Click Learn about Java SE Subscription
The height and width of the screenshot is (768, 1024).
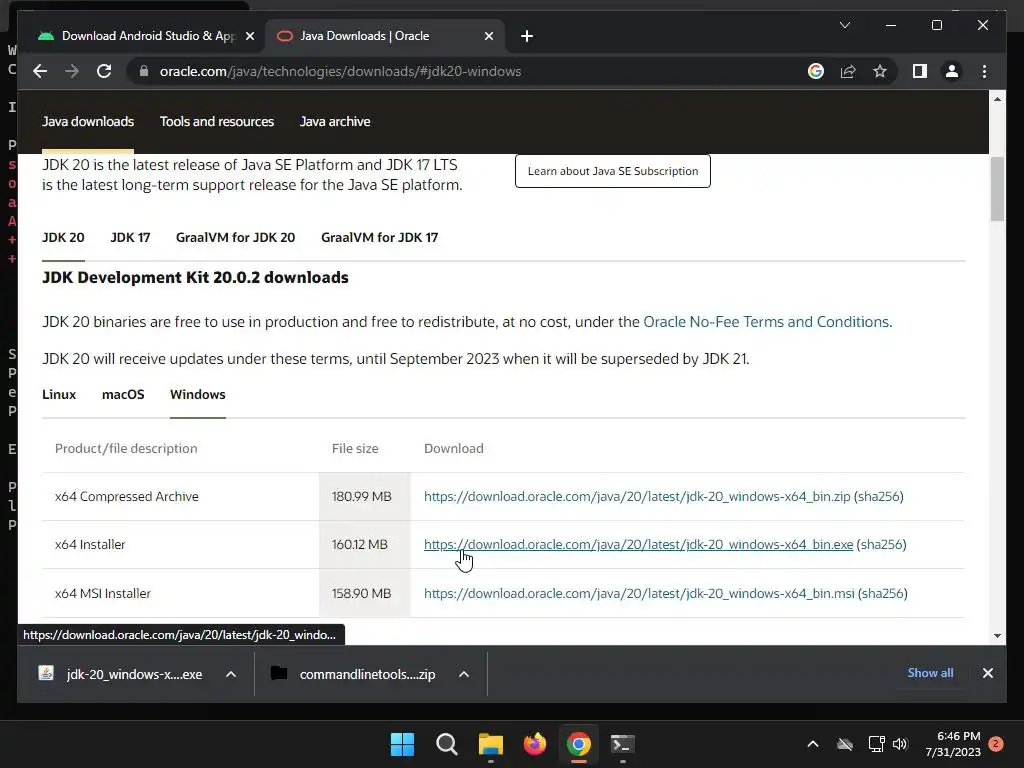click(x=613, y=171)
